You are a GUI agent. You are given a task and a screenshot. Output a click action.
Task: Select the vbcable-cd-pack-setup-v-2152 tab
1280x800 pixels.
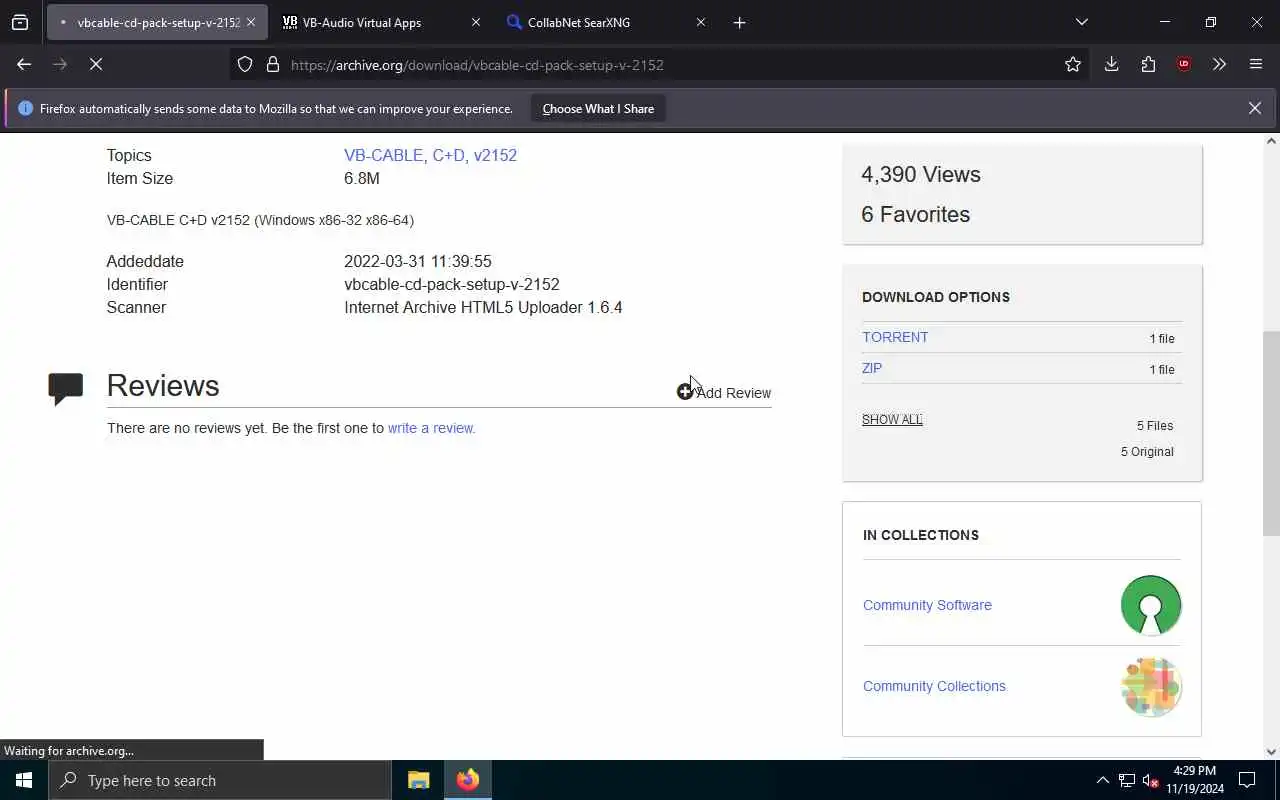click(x=157, y=22)
